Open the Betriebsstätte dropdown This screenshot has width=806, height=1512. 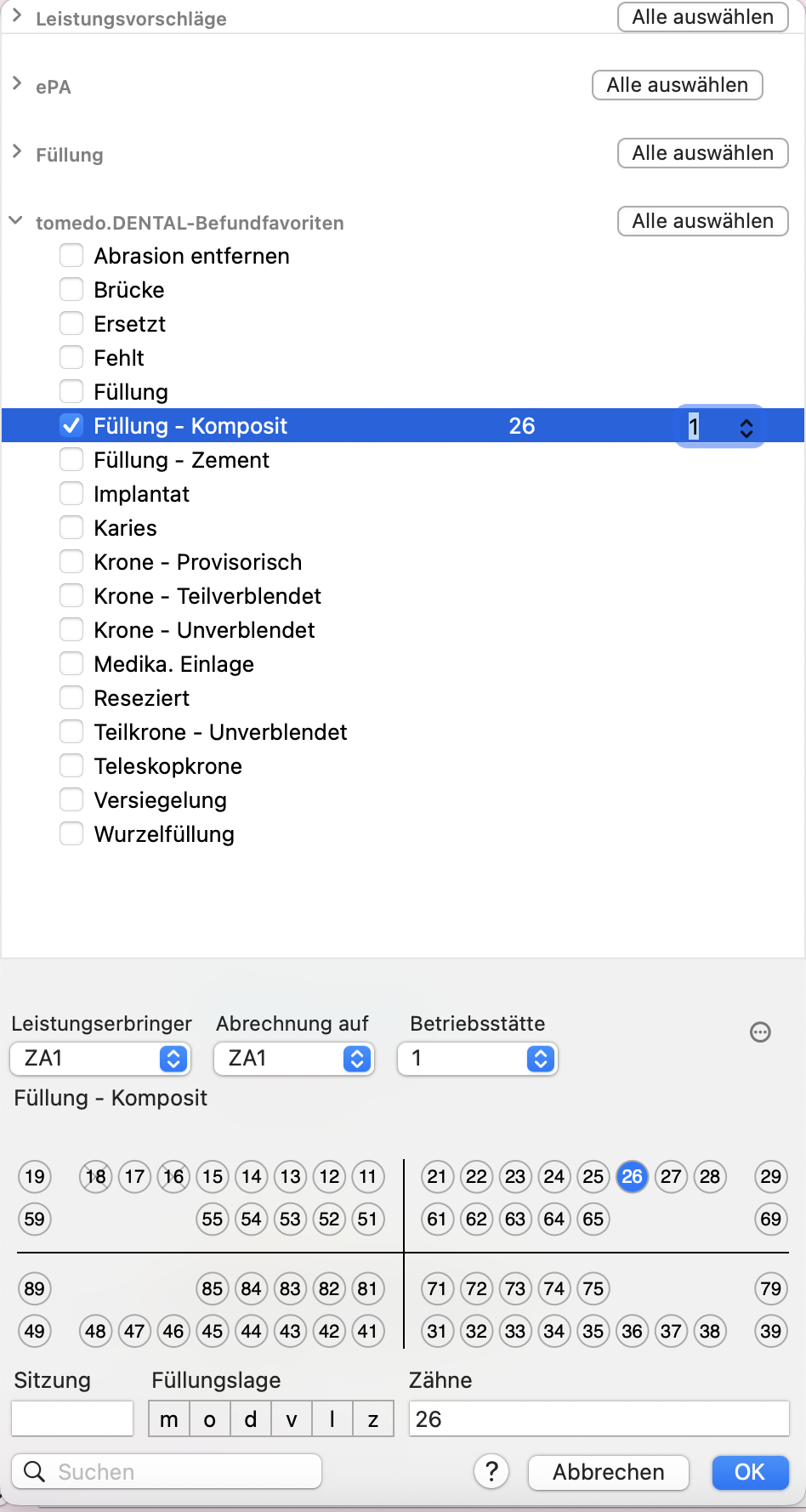[477, 1059]
